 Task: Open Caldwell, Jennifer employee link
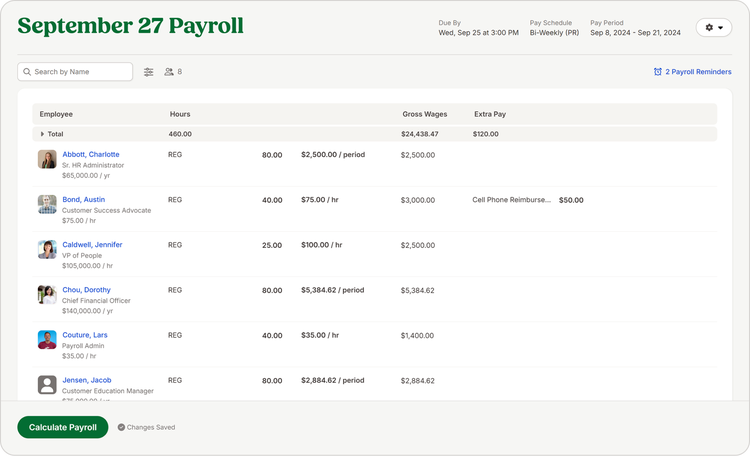coord(92,245)
